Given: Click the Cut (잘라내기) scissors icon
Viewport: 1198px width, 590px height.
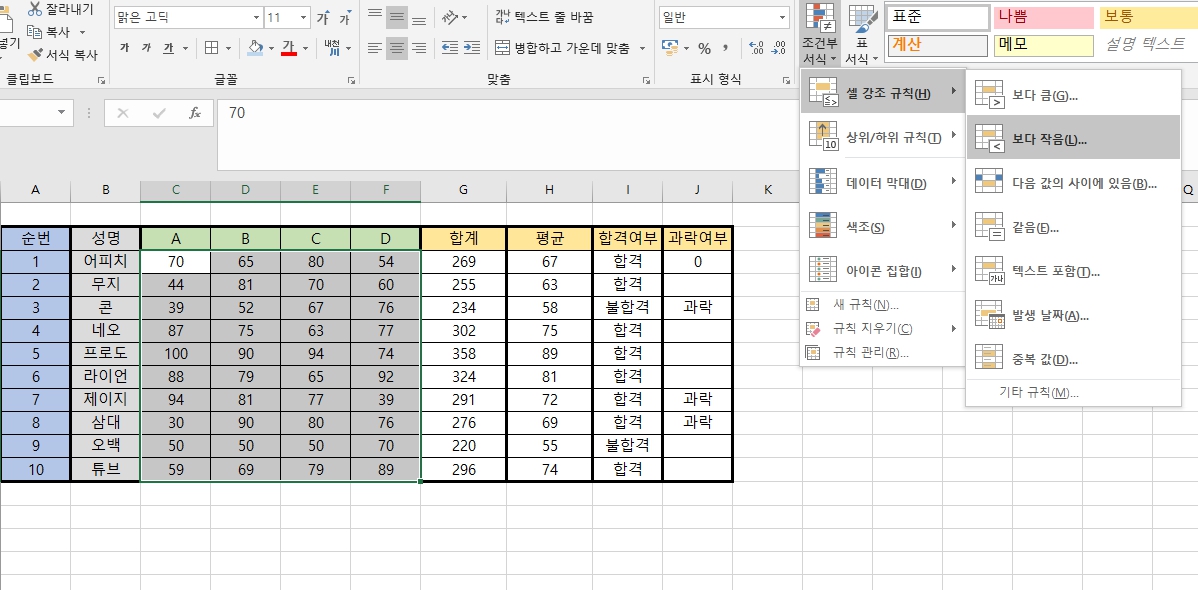Looking at the screenshot, I should 35,9.
